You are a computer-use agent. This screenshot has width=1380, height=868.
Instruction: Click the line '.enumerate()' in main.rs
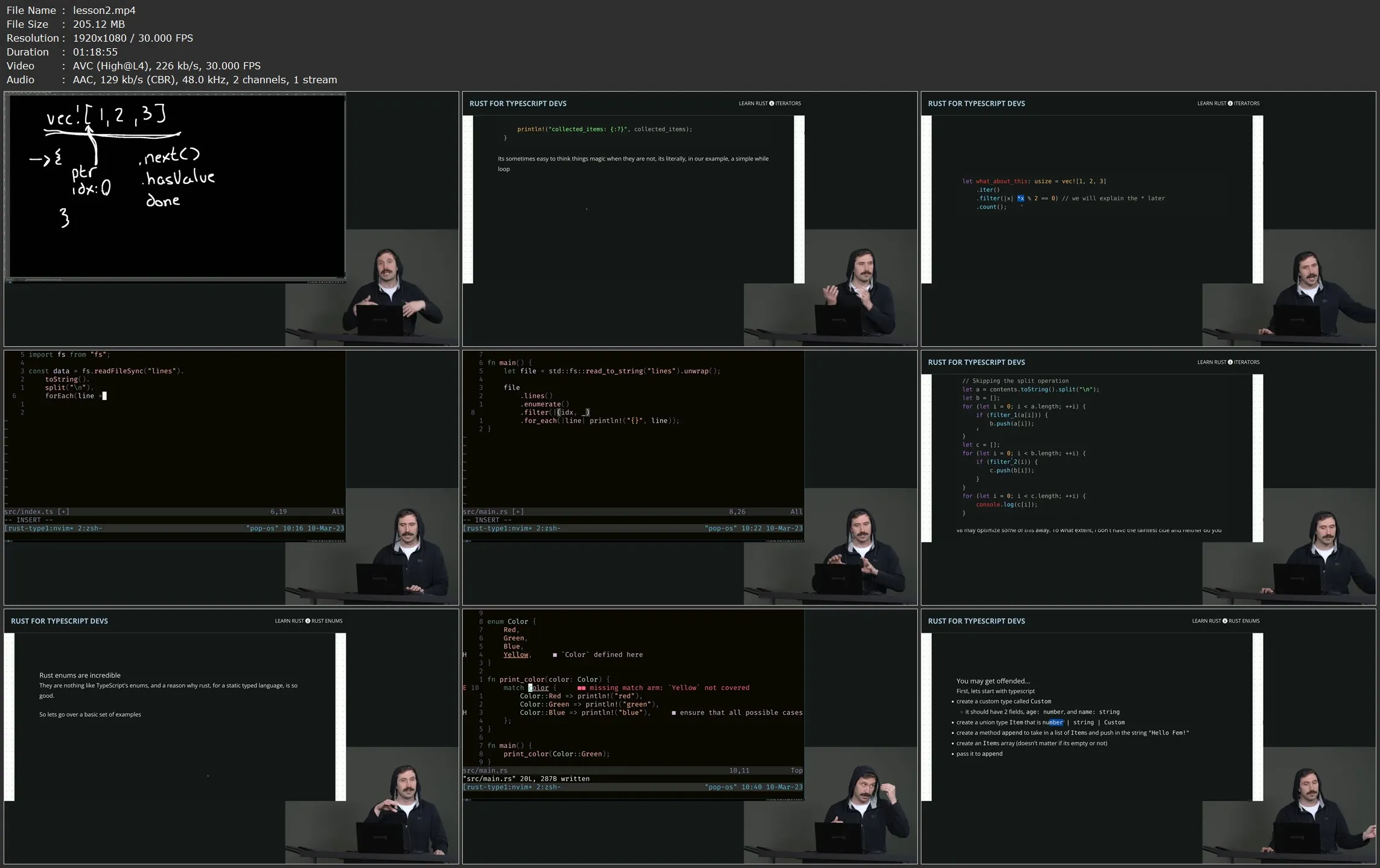point(544,404)
